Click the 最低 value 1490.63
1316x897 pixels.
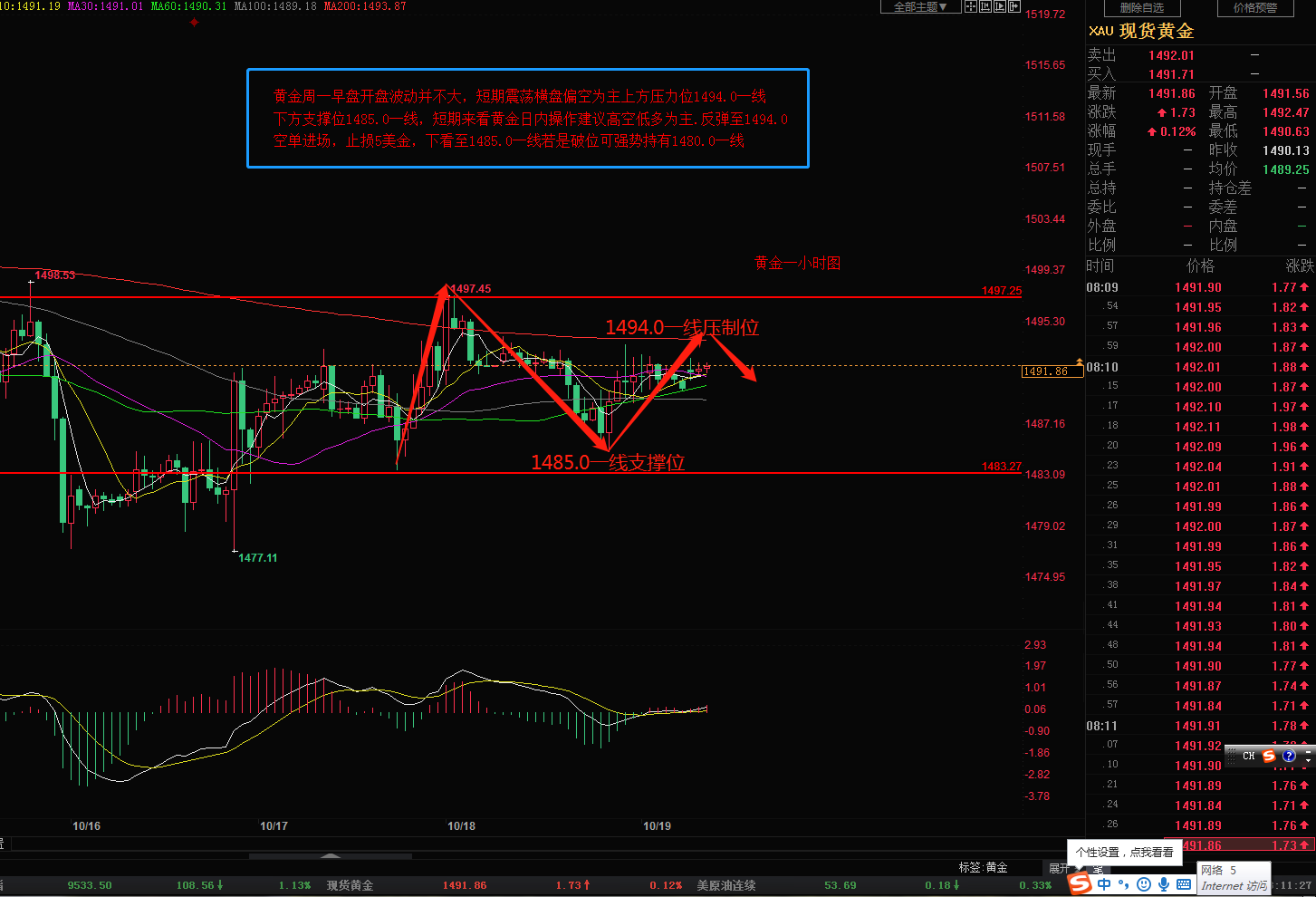click(1285, 131)
